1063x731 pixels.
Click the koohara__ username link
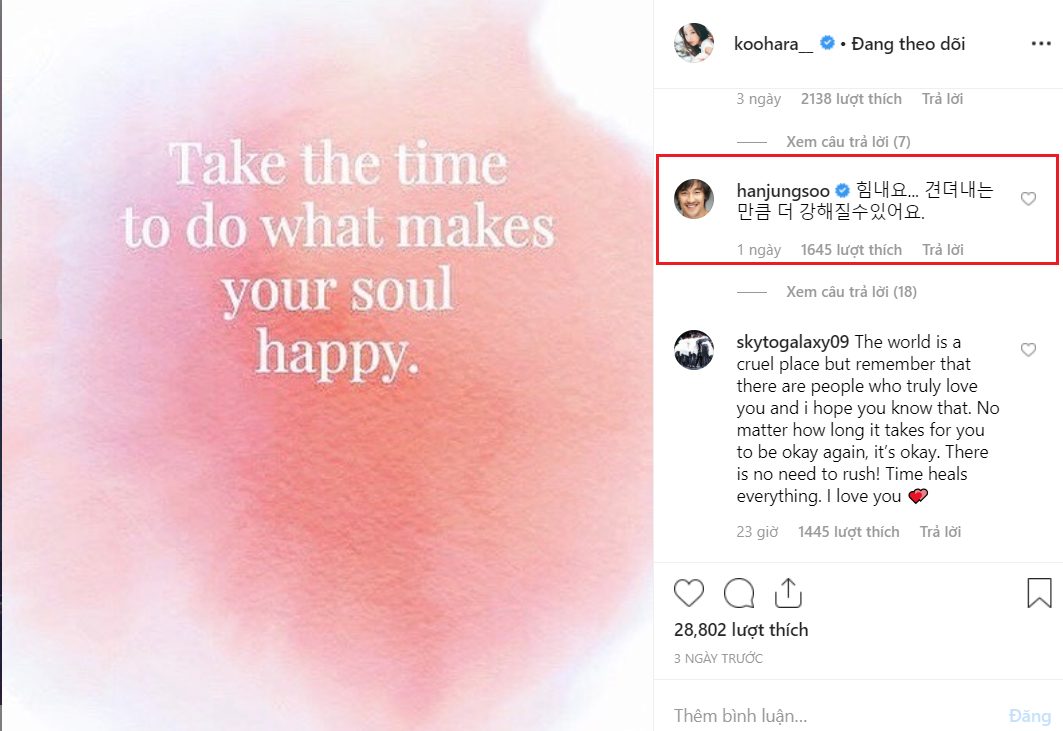(773, 44)
